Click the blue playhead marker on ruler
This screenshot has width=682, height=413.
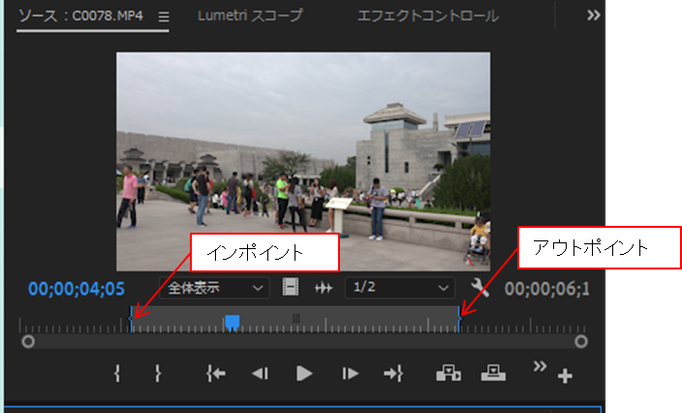(232, 323)
